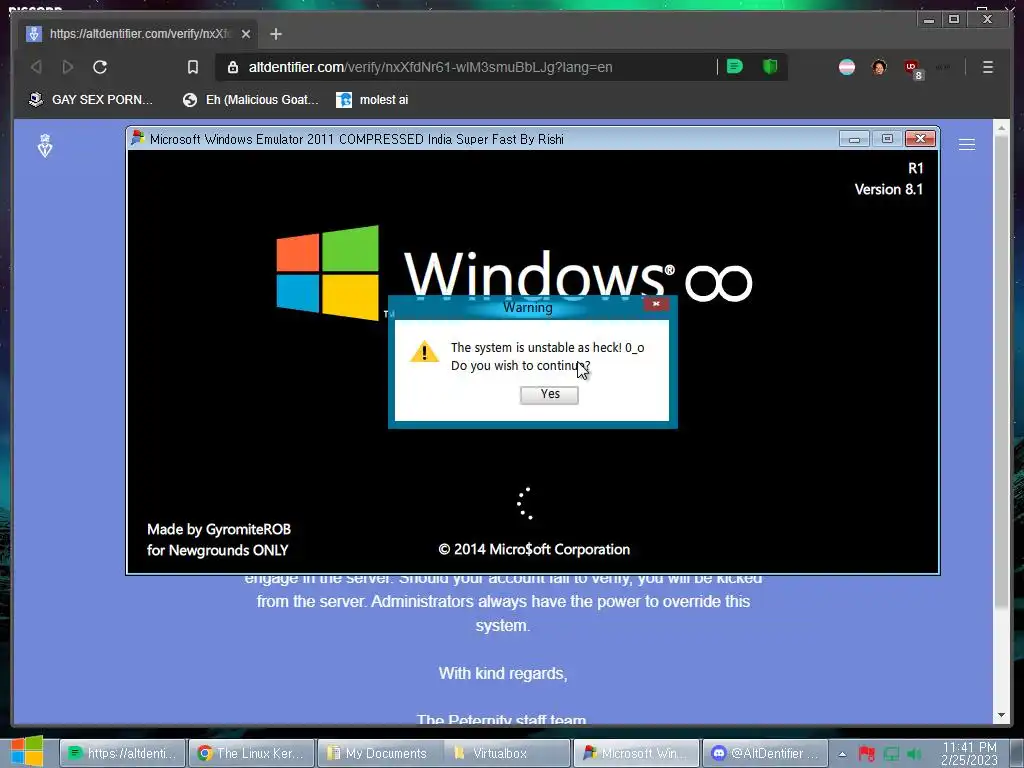Open the page hamburger menu
This screenshot has height=768, width=1024.
click(967, 144)
